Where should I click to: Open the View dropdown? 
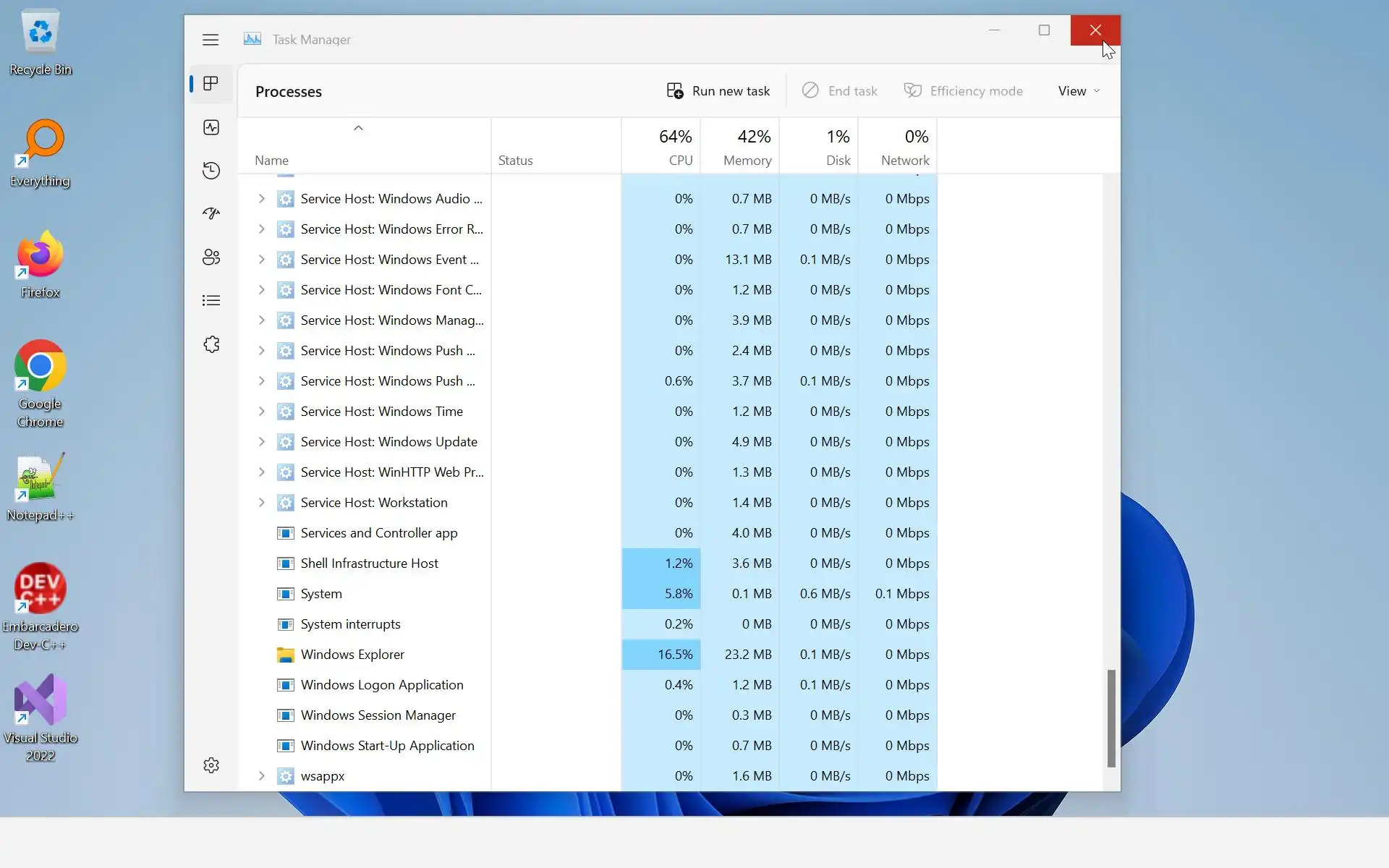1079,91
